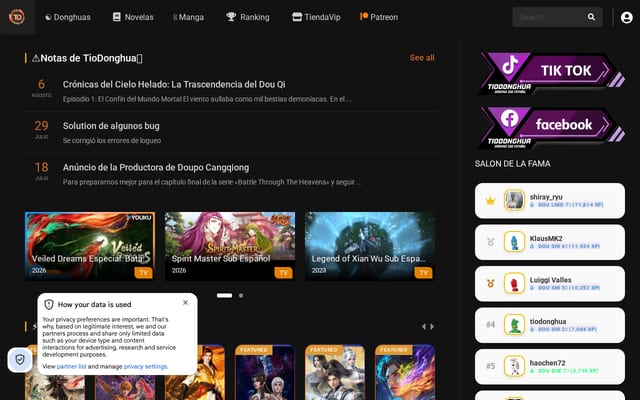Click the gold crown icon by shiray_ryu

pos(490,201)
